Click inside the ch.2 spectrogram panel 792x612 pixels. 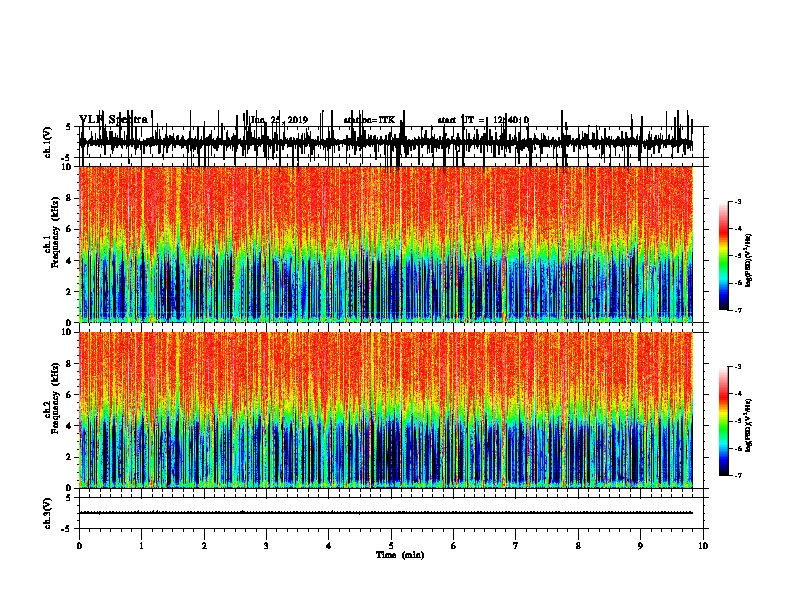coord(386,410)
